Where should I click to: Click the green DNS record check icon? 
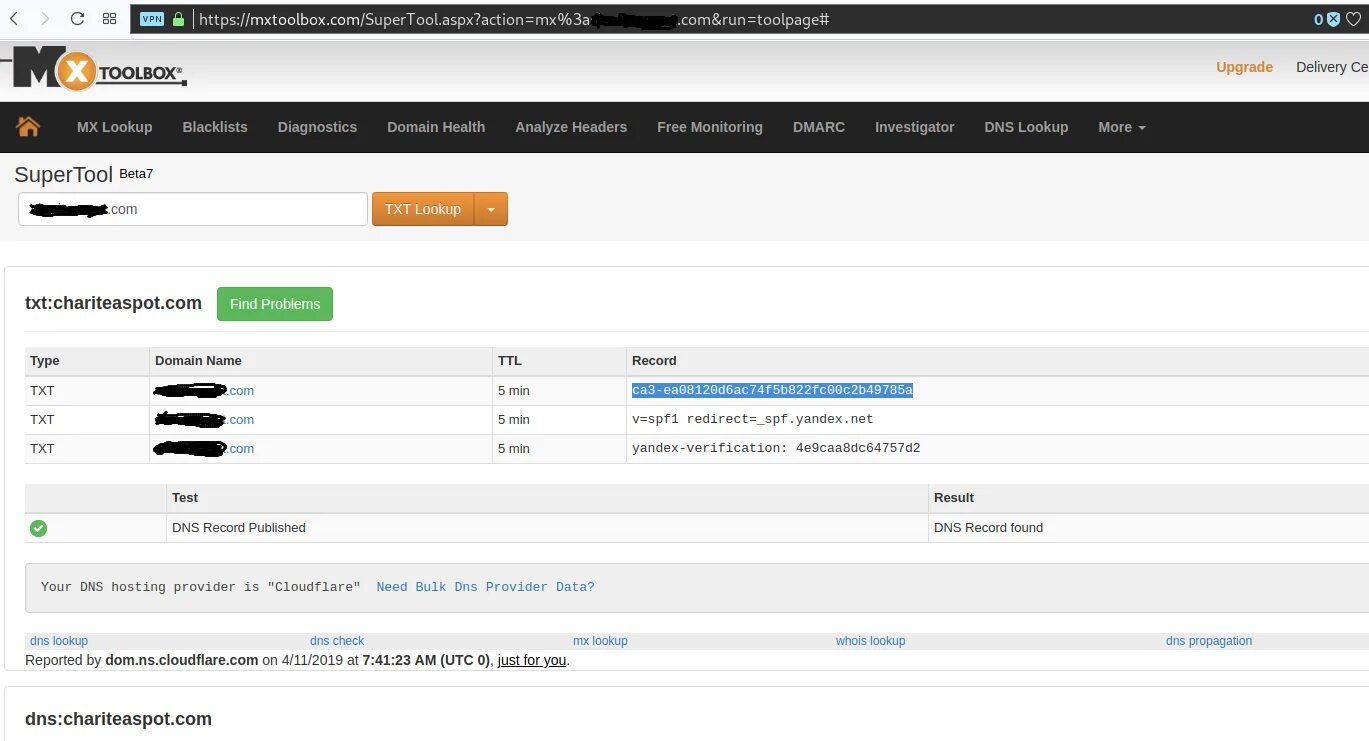click(x=38, y=528)
